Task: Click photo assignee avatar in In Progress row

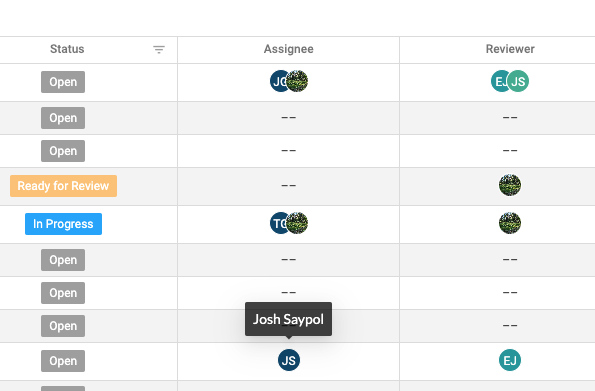Action: coord(297,223)
